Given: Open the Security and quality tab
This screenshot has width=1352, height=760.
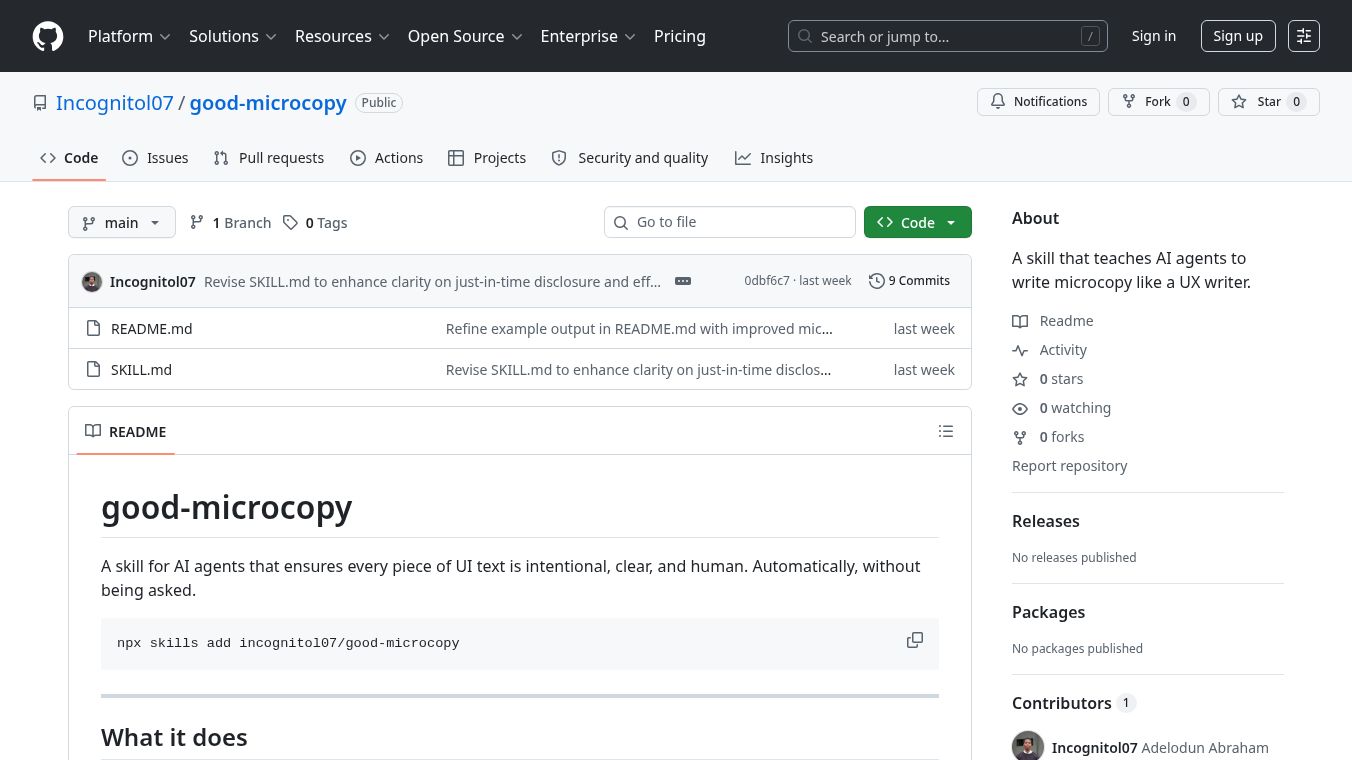Looking at the screenshot, I should point(630,158).
